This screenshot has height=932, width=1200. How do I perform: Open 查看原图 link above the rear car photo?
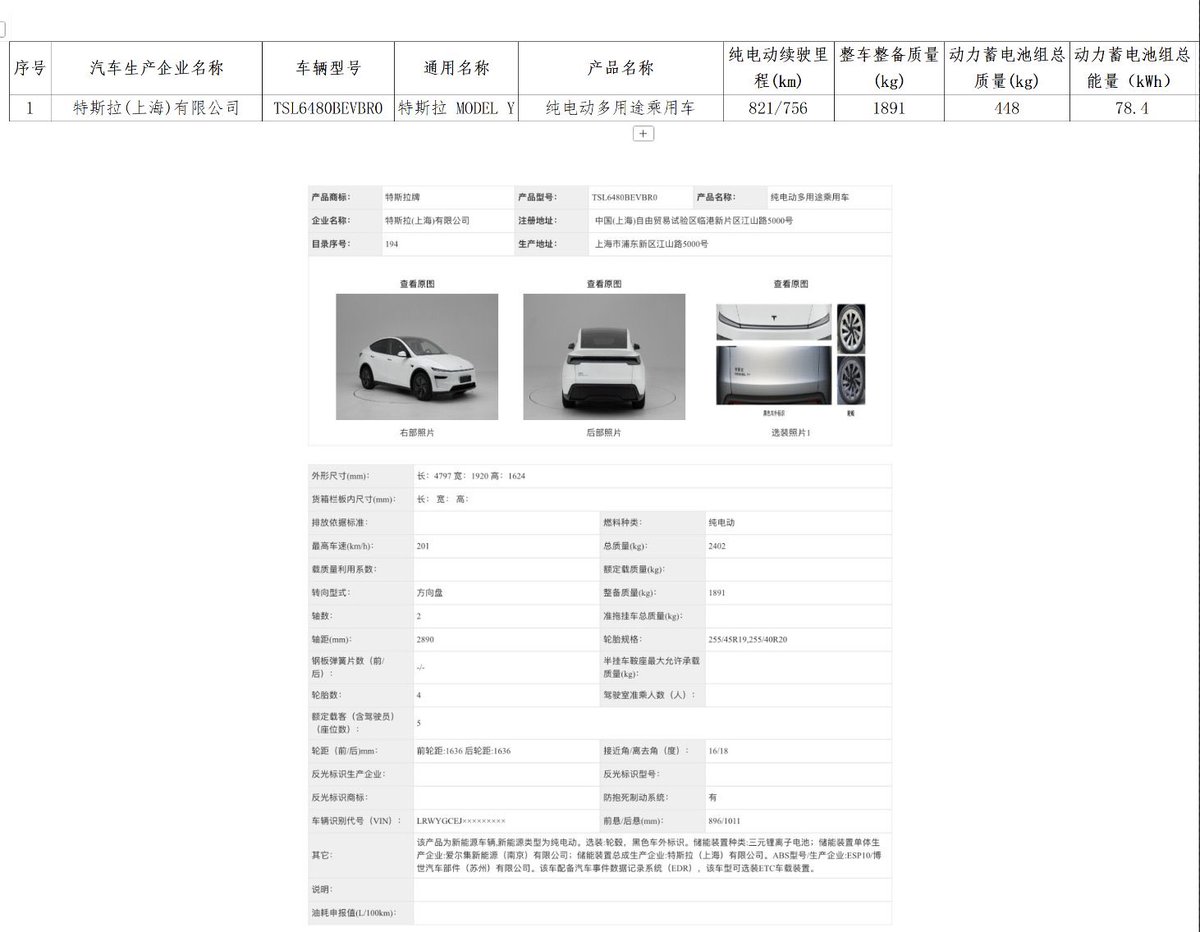tap(604, 284)
